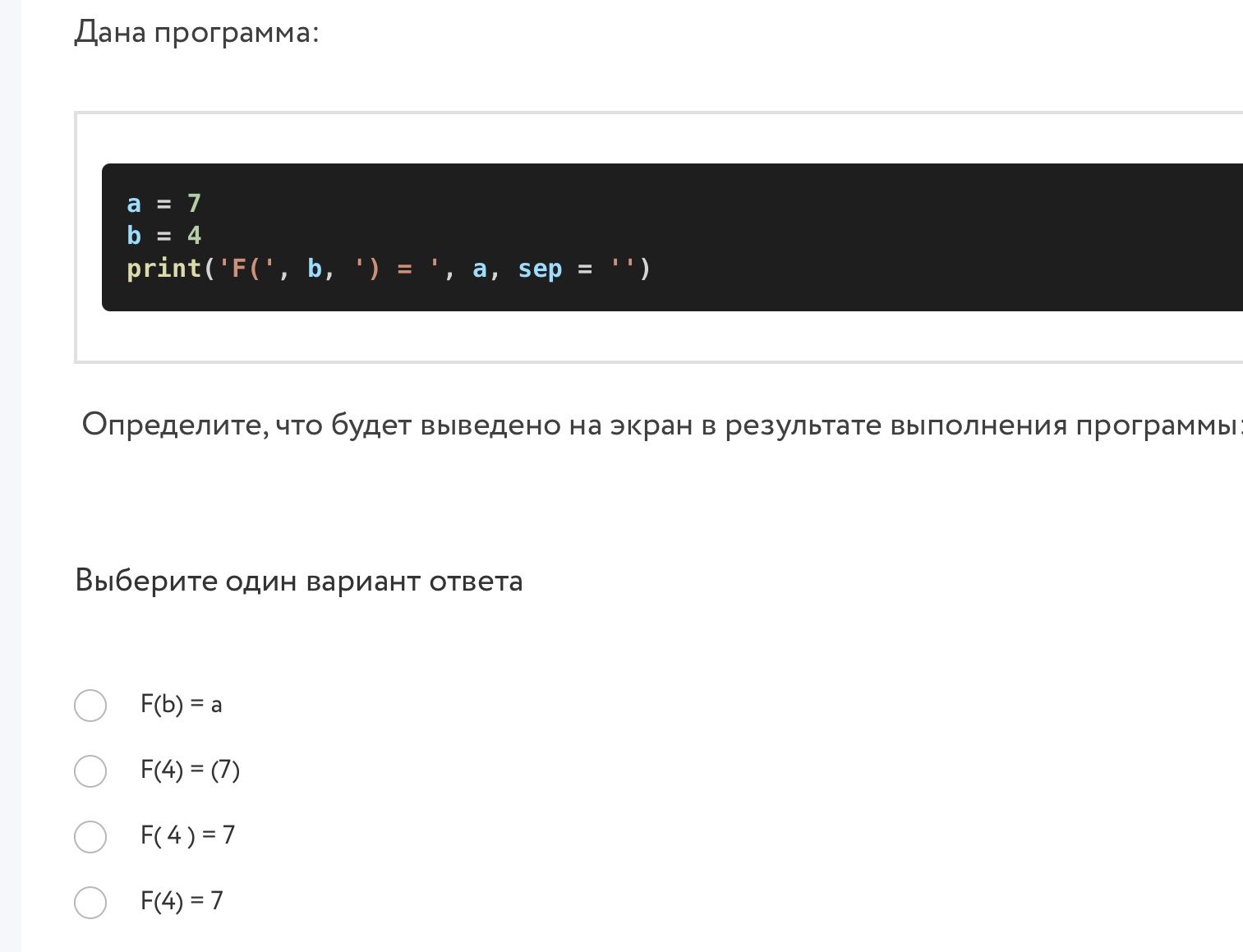Image resolution: width=1243 pixels, height=952 pixels.
Task: Click variable b inside the print arguments
Action: [315, 269]
